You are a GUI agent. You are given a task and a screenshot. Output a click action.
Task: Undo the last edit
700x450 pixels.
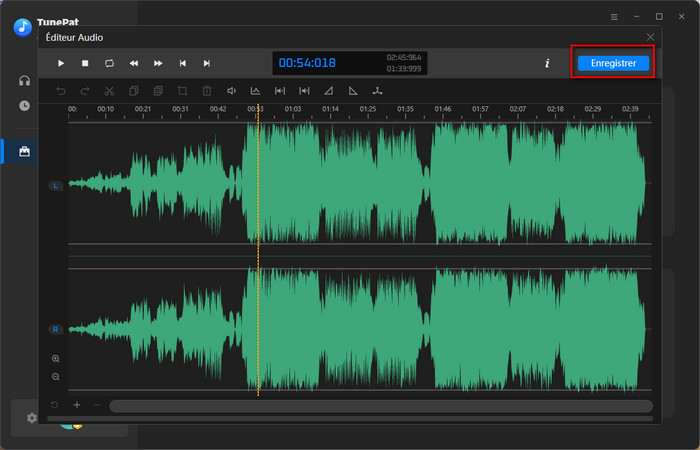tap(61, 91)
